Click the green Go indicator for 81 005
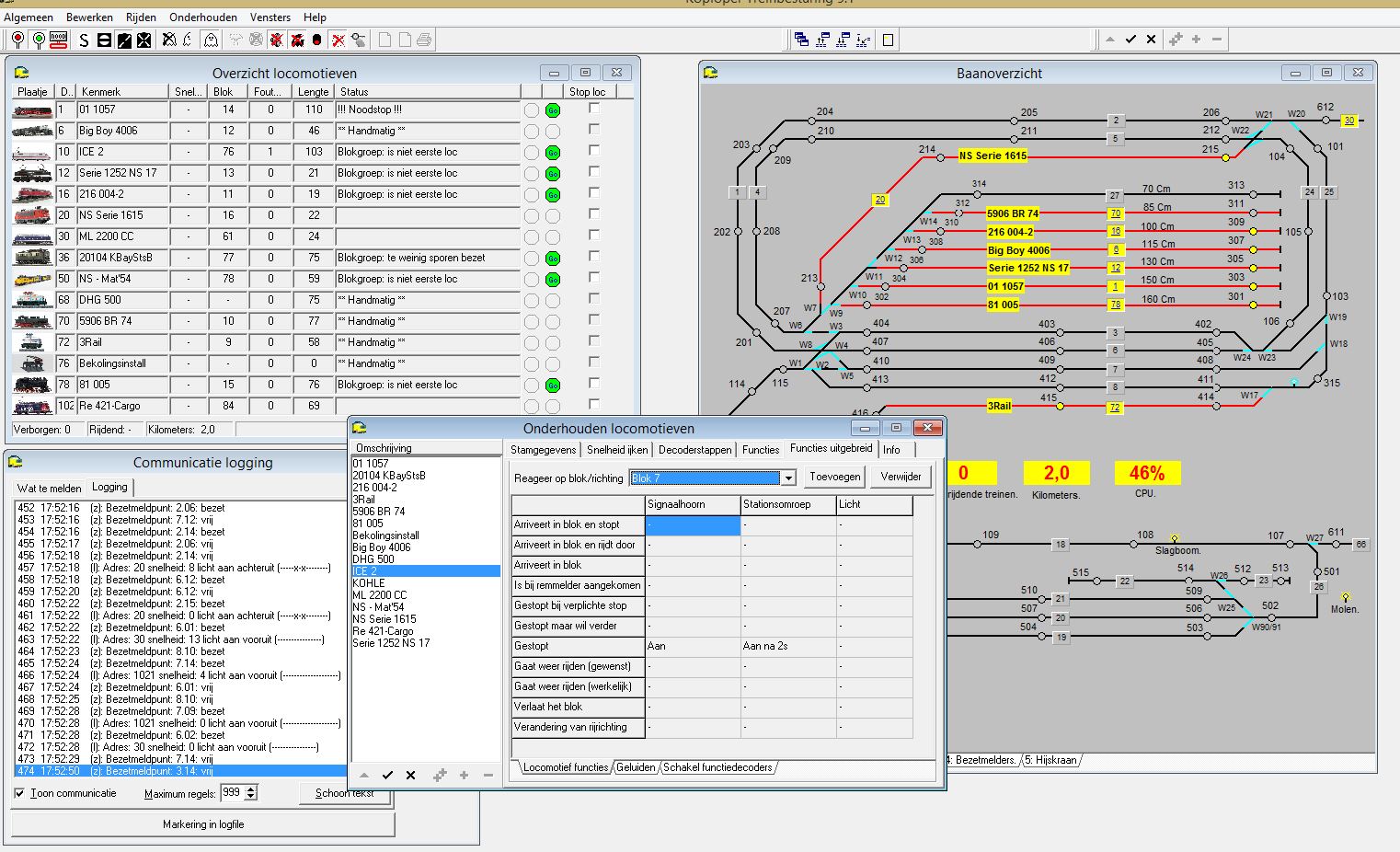Screen dimensions: 1400x852 click(x=553, y=386)
